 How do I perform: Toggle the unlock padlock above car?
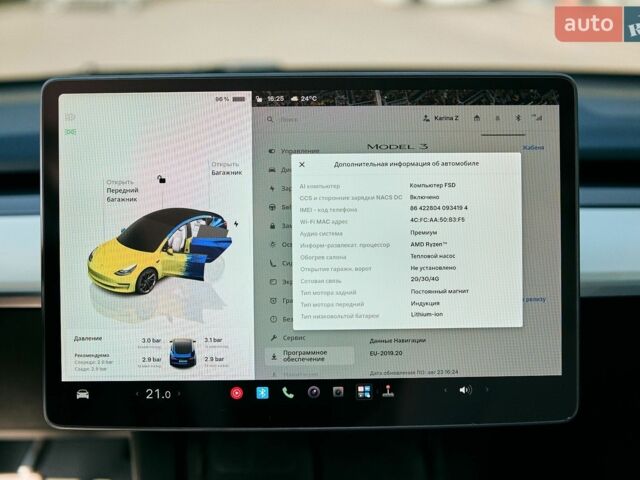pyautogui.click(x=162, y=179)
